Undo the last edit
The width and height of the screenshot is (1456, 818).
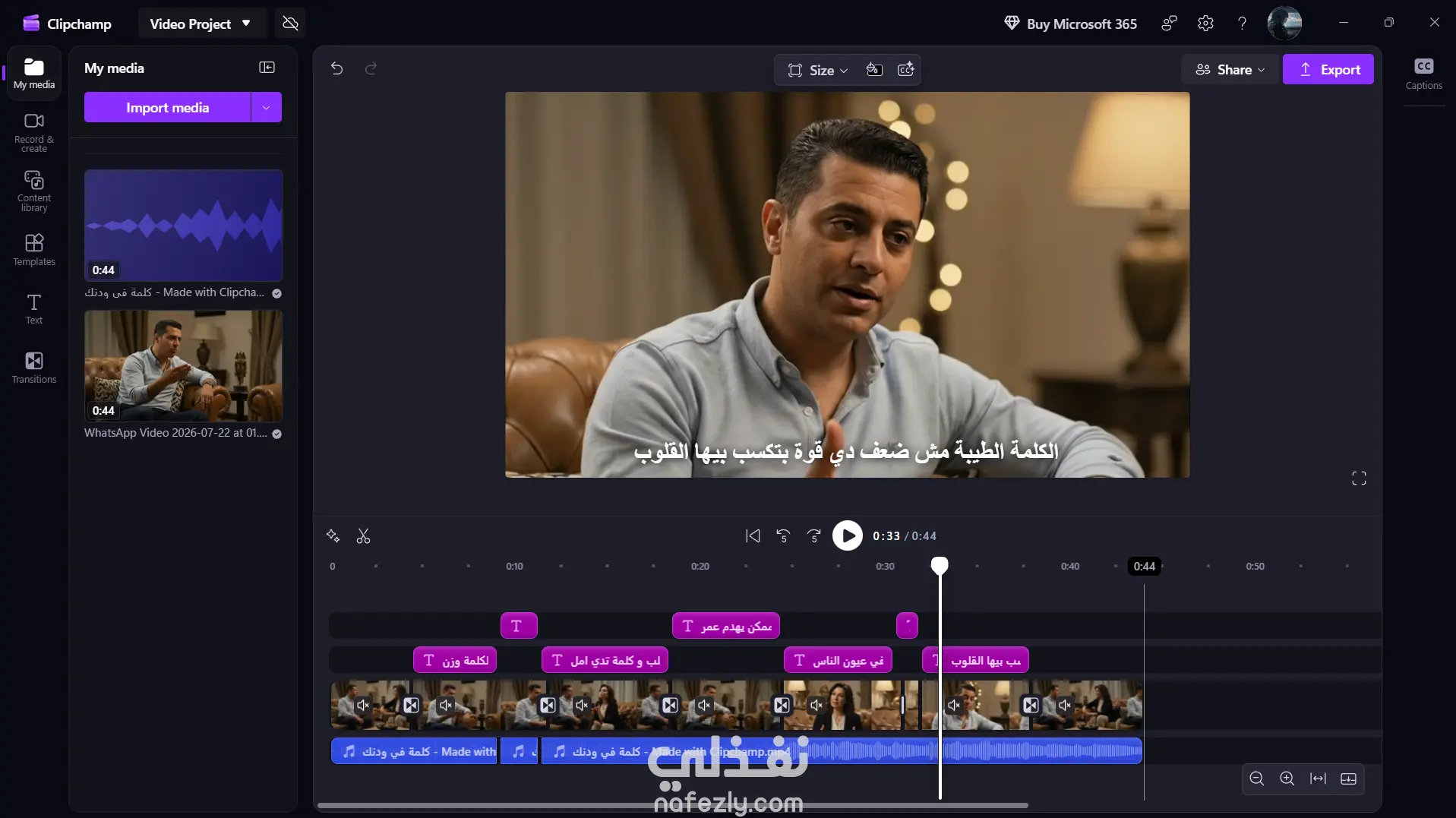pos(337,69)
